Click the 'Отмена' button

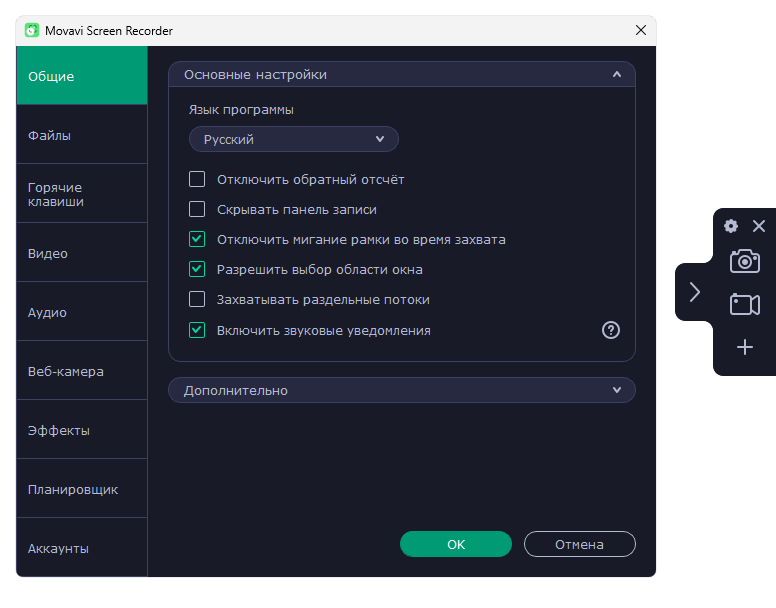[x=580, y=544]
